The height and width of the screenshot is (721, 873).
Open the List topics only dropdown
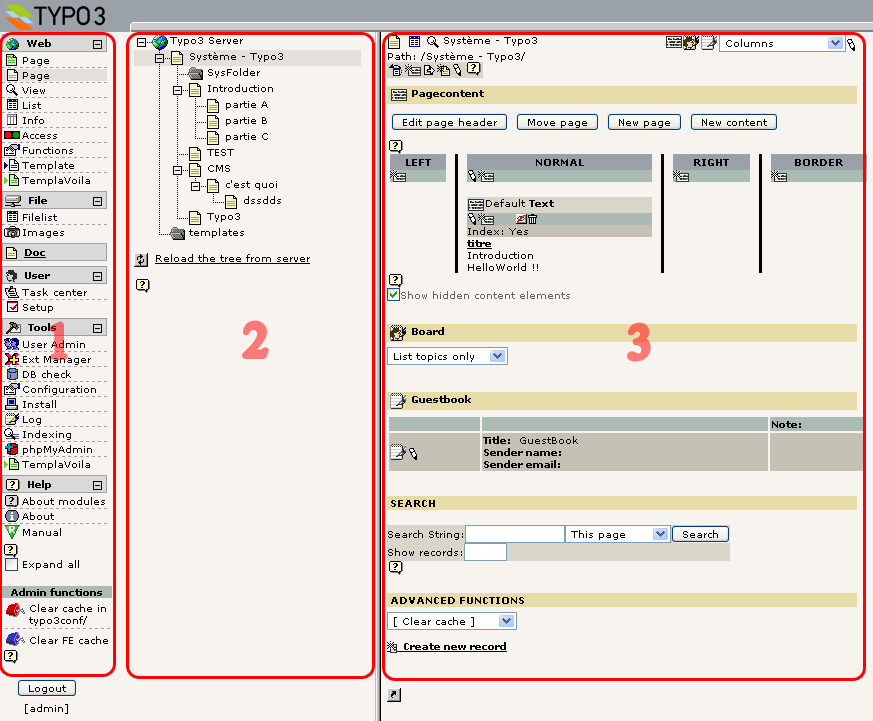(x=447, y=356)
